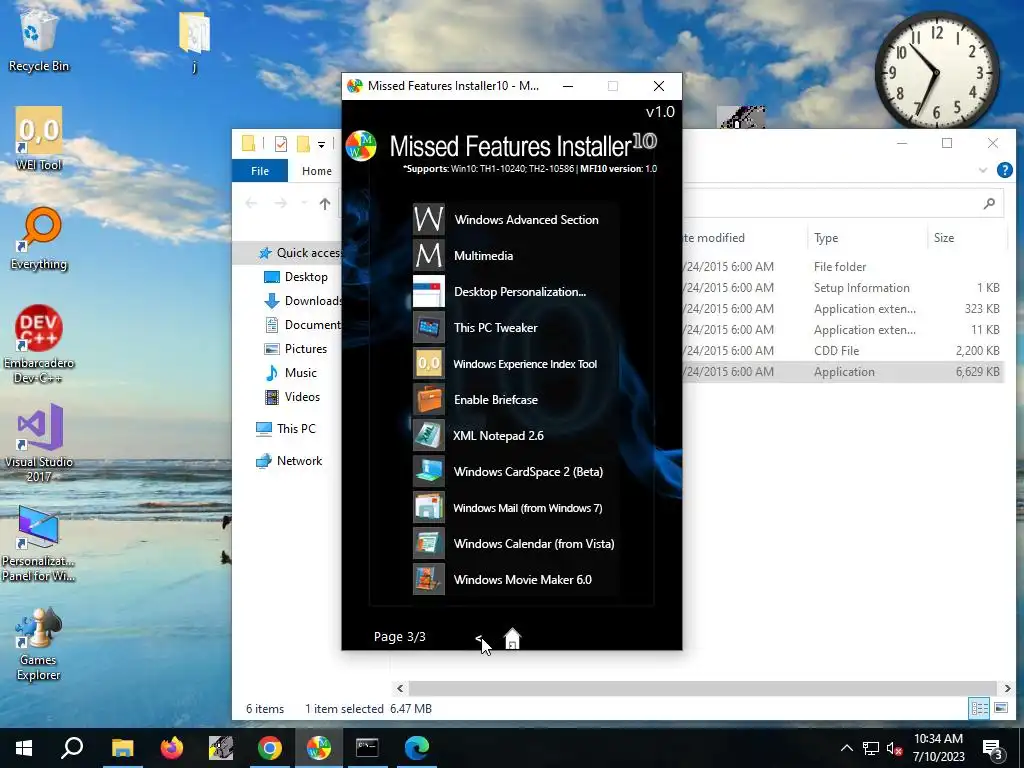Image resolution: width=1024 pixels, height=768 pixels.
Task: Select Pictures in Explorer sidebar
Action: (295, 349)
